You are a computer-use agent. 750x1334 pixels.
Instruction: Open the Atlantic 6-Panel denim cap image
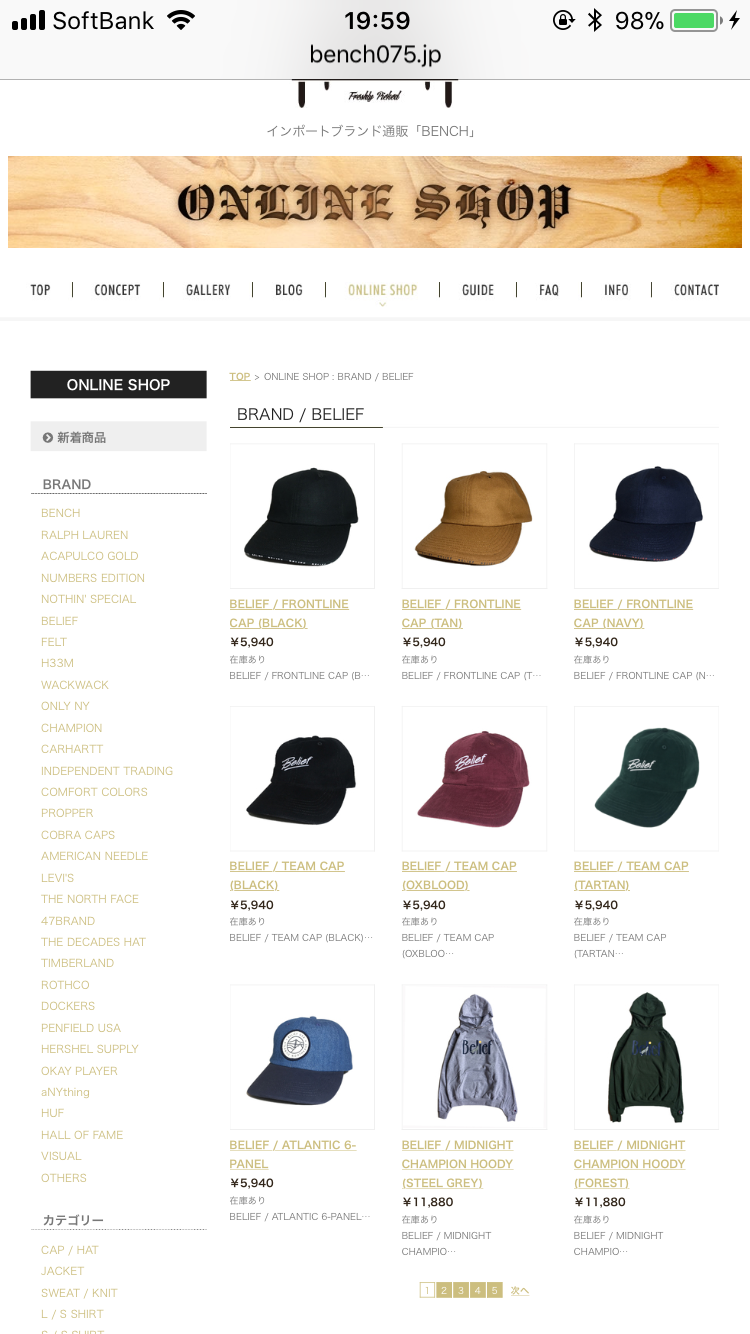coord(302,1057)
